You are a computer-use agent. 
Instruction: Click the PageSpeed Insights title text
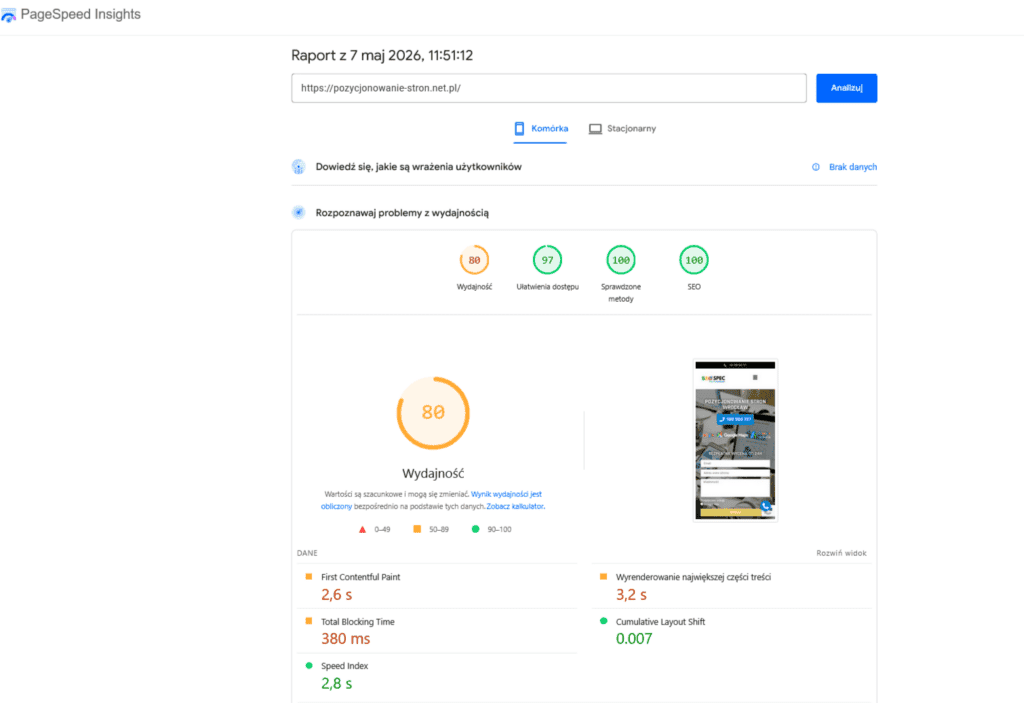pyautogui.click(x=80, y=14)
